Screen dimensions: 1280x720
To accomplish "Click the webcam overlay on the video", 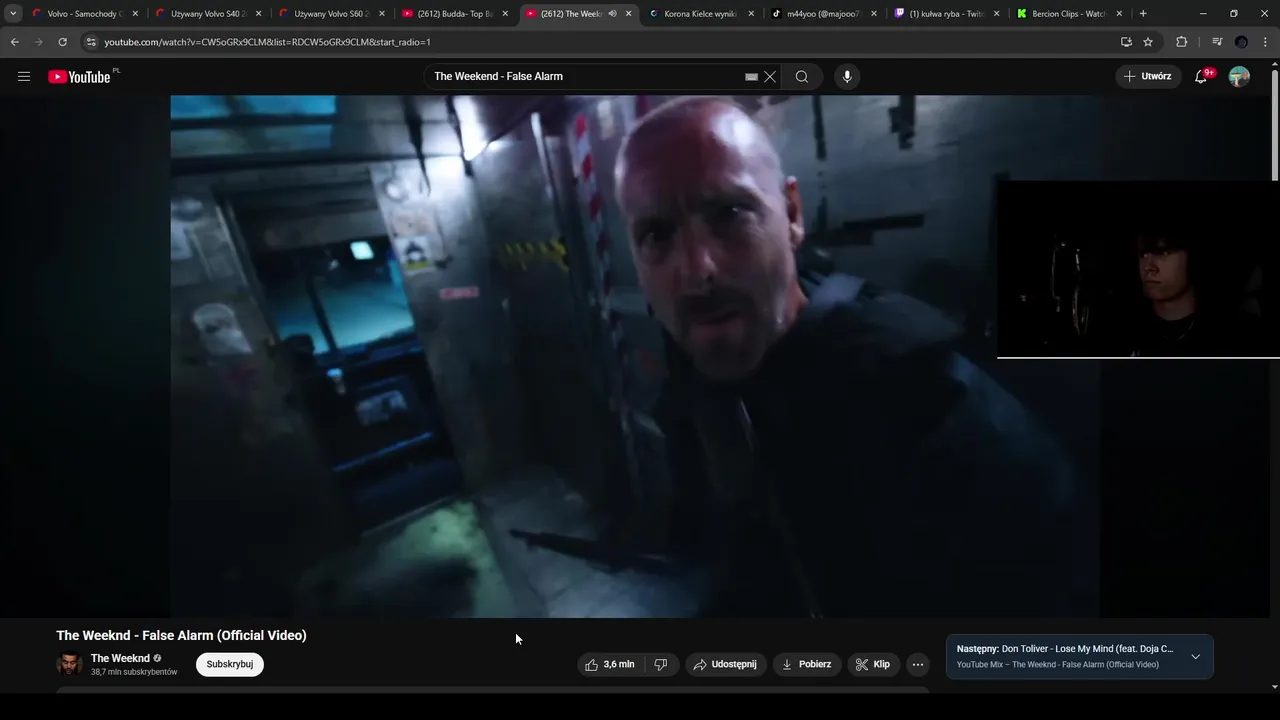I will coord(1138,268).
